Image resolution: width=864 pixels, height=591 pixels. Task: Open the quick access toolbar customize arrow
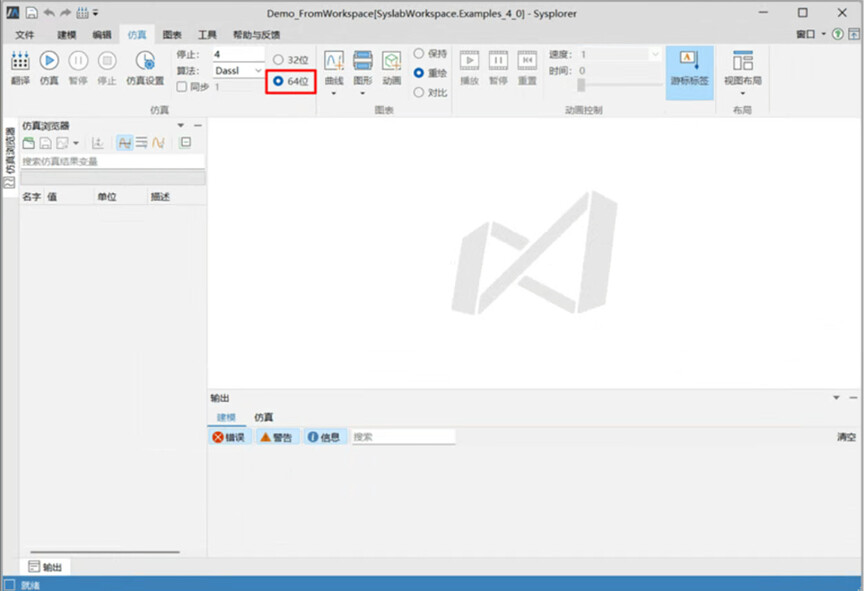point(95,13)
